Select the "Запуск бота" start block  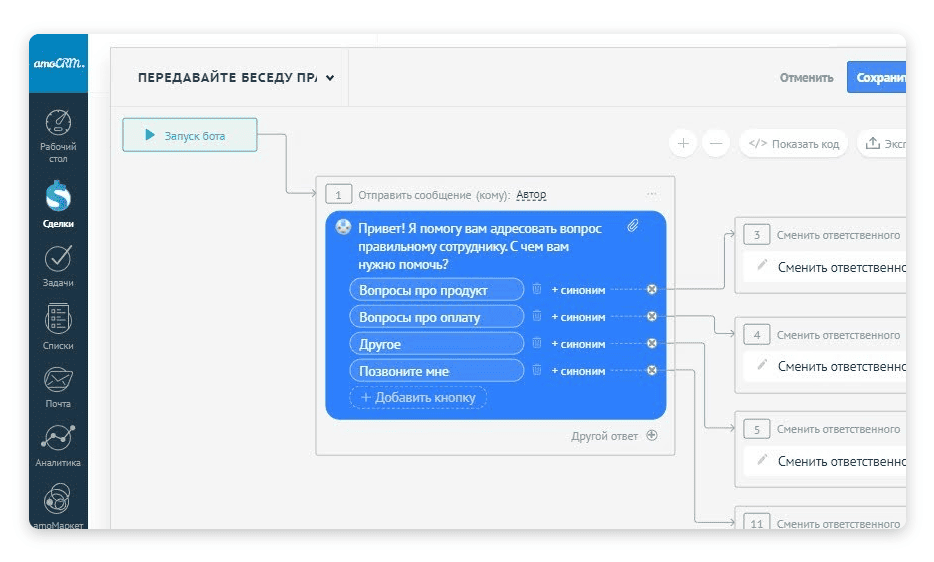click(x=190, y=135)
